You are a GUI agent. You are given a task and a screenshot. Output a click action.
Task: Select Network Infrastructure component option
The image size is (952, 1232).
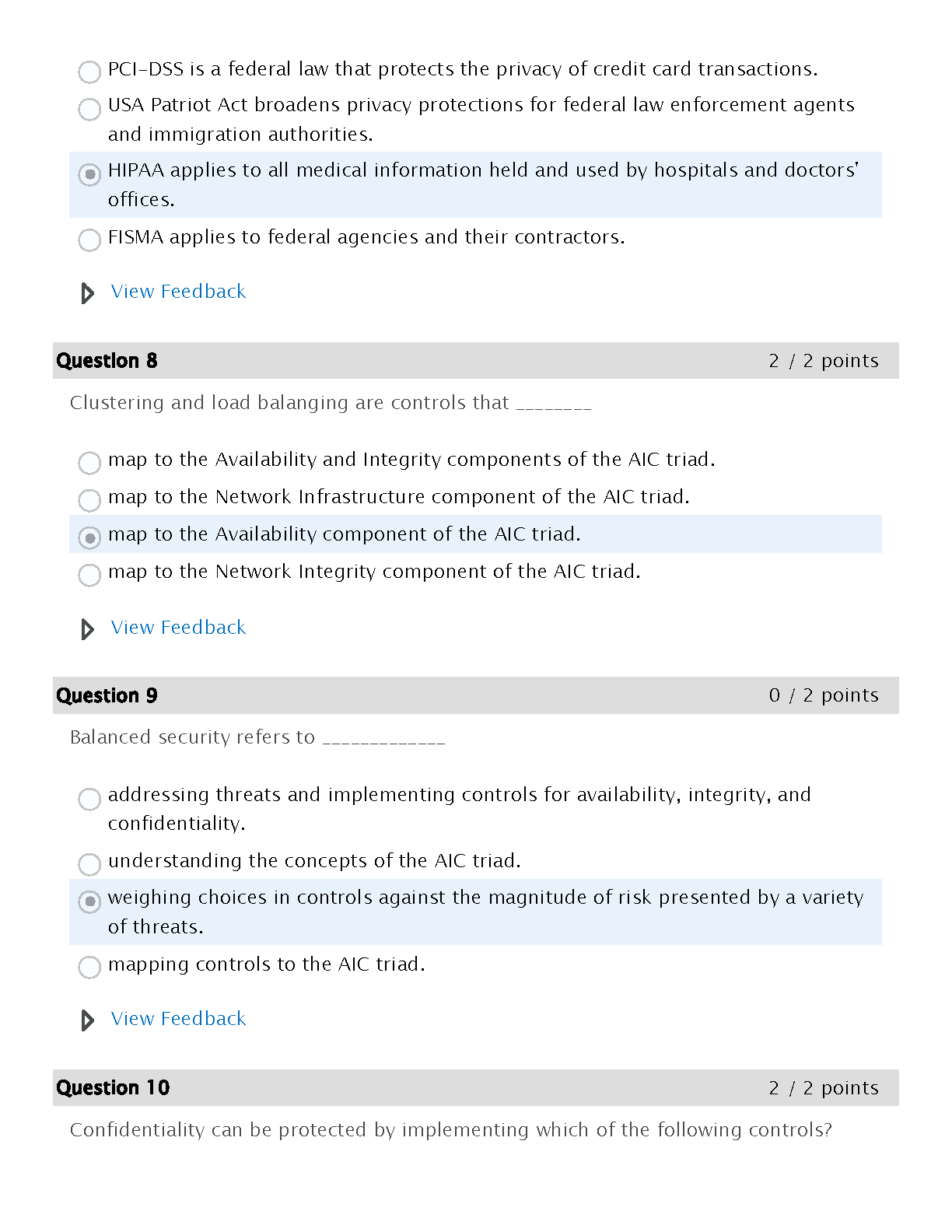click(x=89, y=500)
